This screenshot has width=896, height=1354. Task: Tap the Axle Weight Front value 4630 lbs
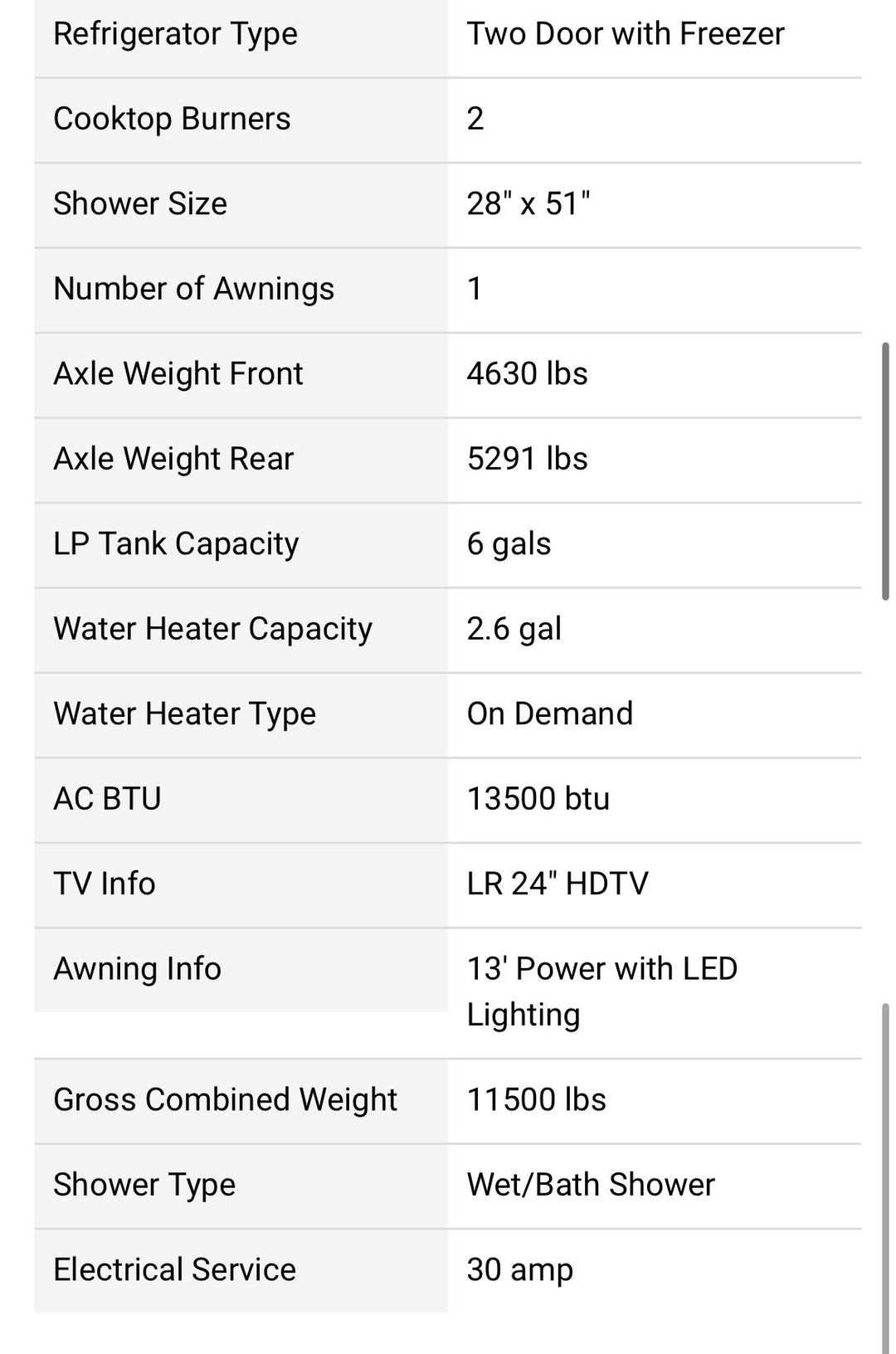click(527, 373)
